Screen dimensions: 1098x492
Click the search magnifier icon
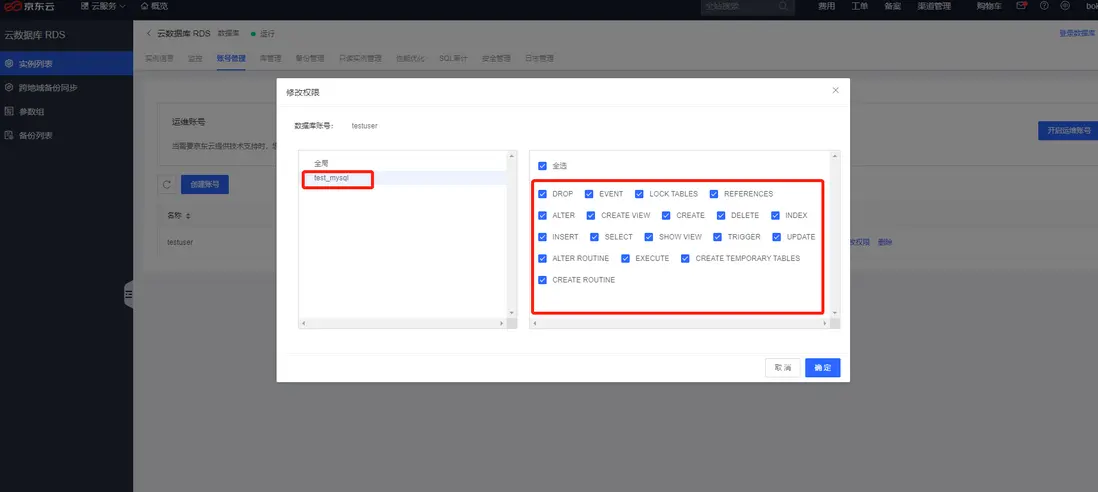coord(783,6)
